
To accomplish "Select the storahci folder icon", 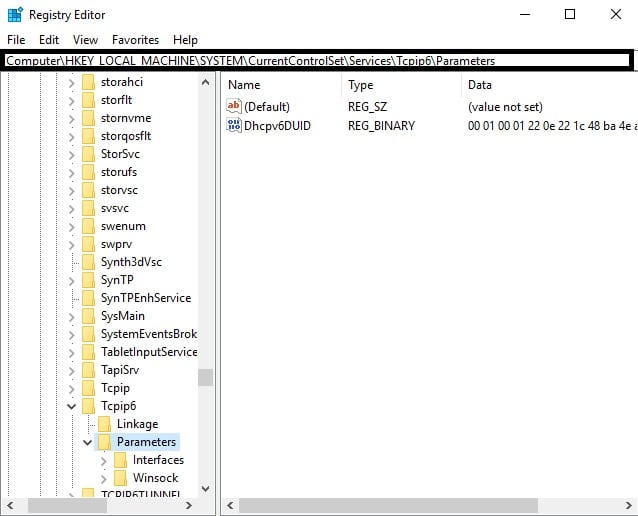I will (x=88, y=82).
